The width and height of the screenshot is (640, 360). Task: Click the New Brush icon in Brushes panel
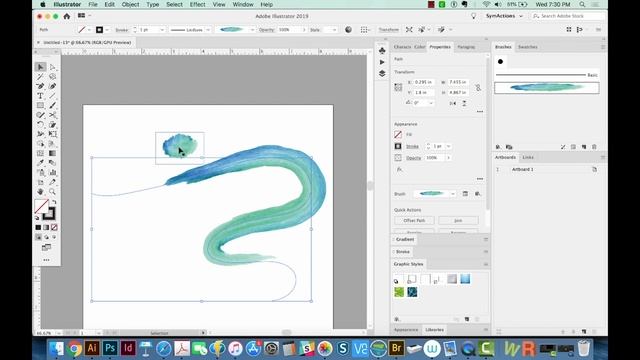click(x=584, y=147)
